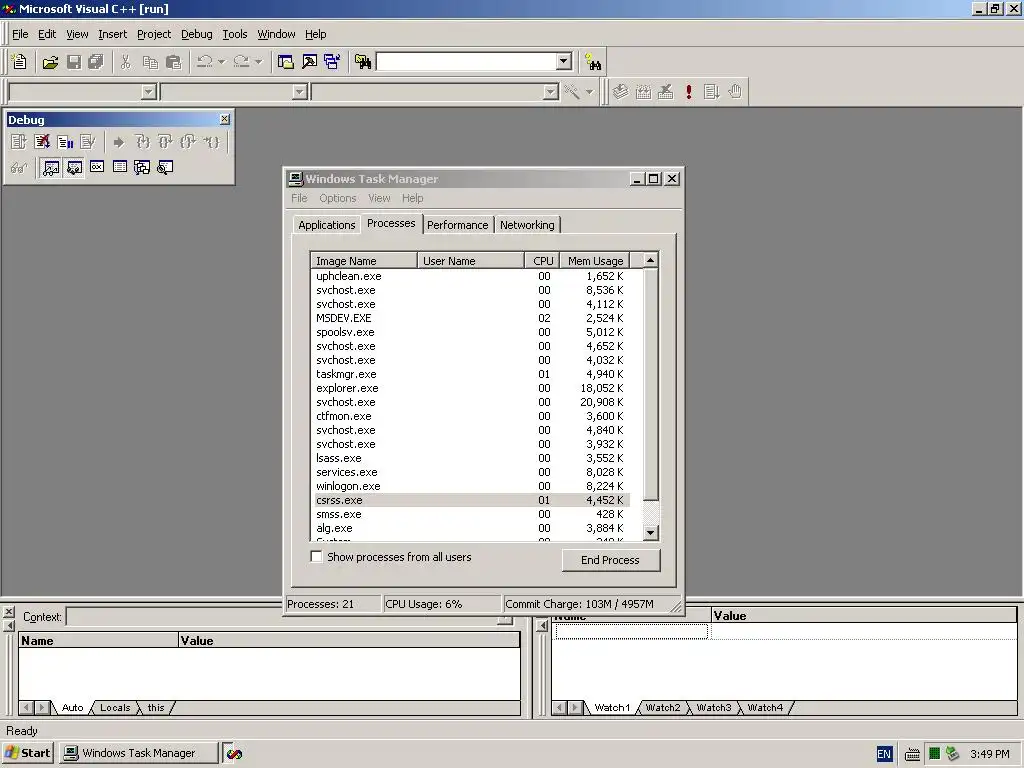Viewport: 1024px width, 768px height.
Task: Switch to the Performance tab
Action: coord(457,225)
